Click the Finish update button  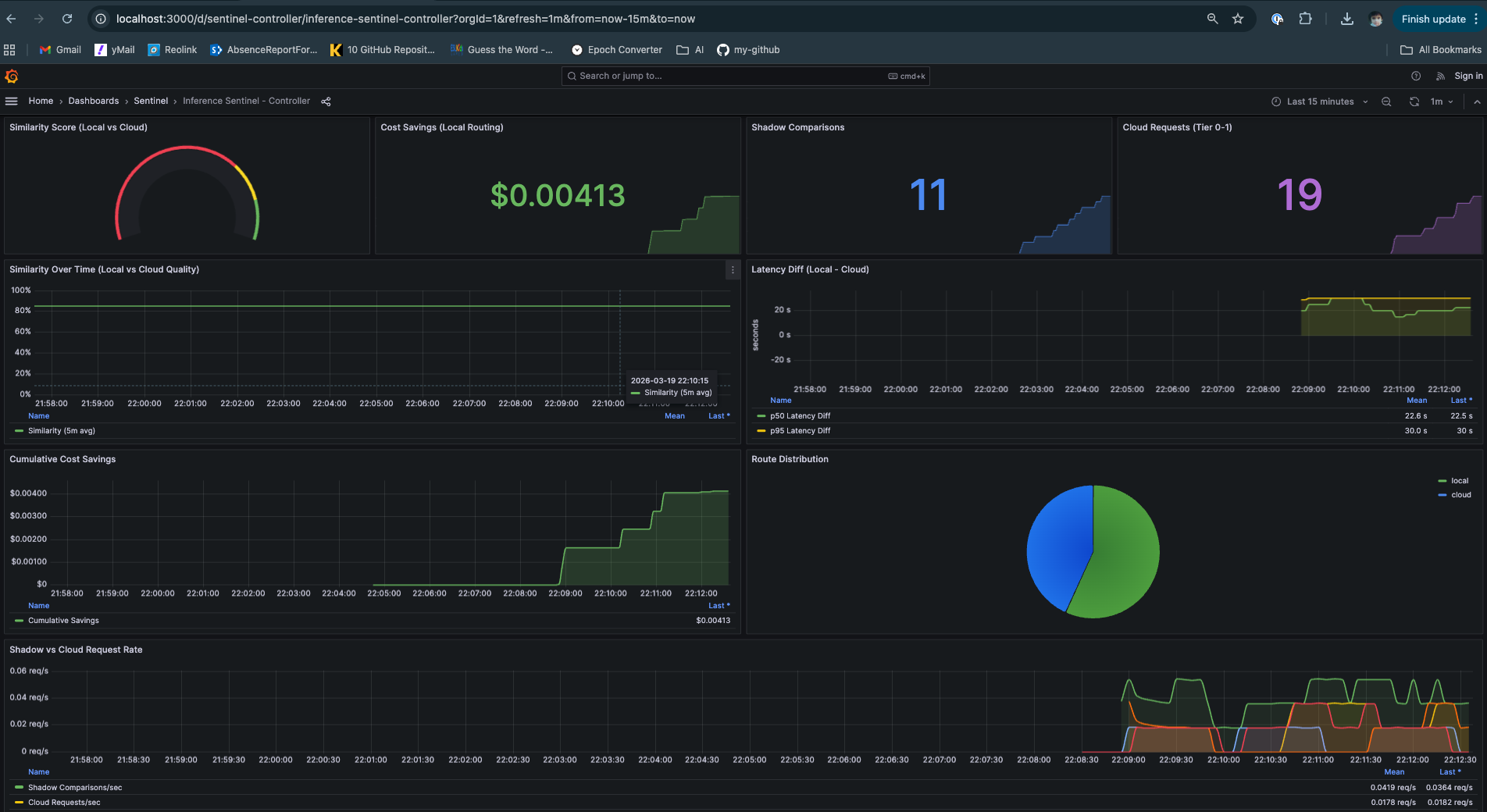pos(1433,18)
